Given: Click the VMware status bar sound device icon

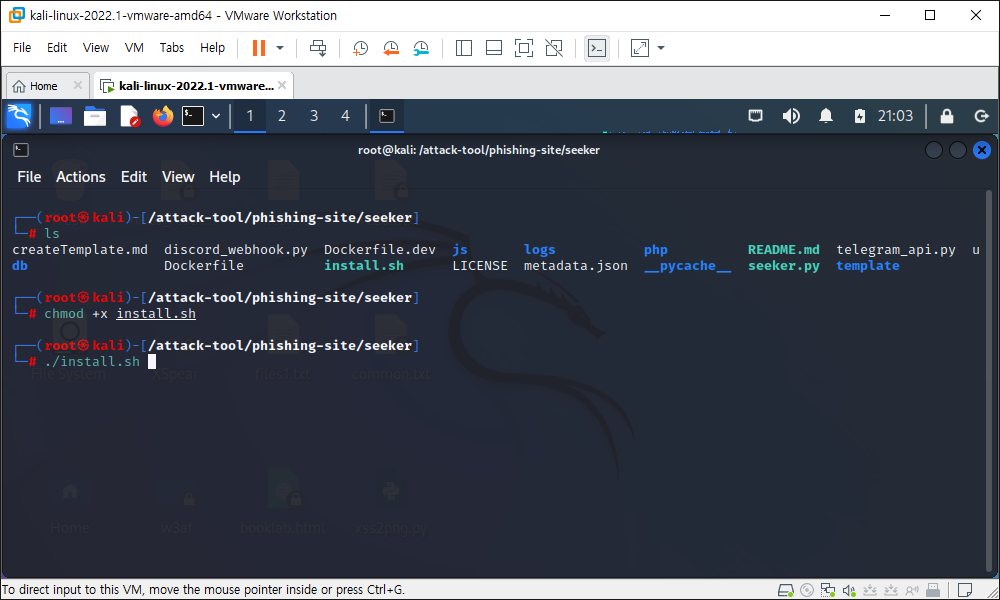Looking at the screenshot, I should (848, 590).
